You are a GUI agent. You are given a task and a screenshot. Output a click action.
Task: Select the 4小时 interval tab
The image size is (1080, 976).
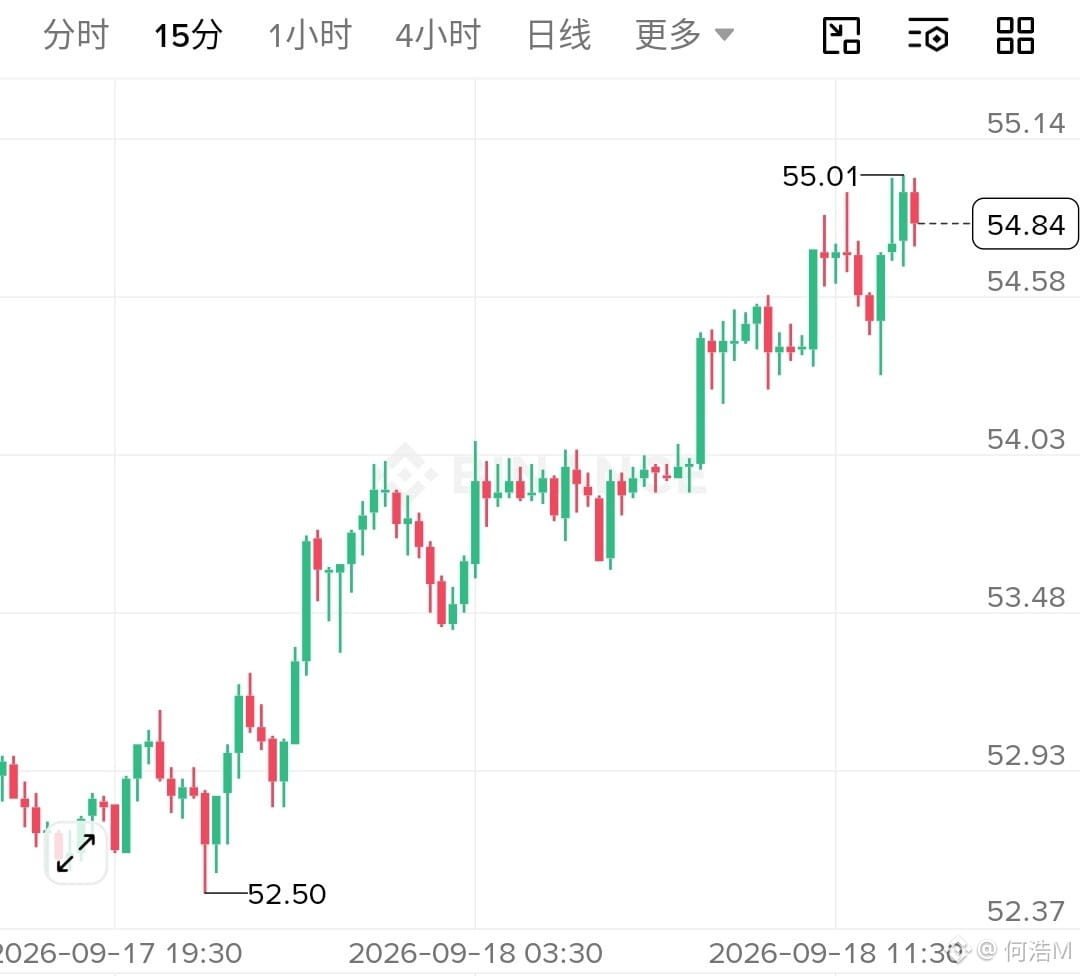438,35
